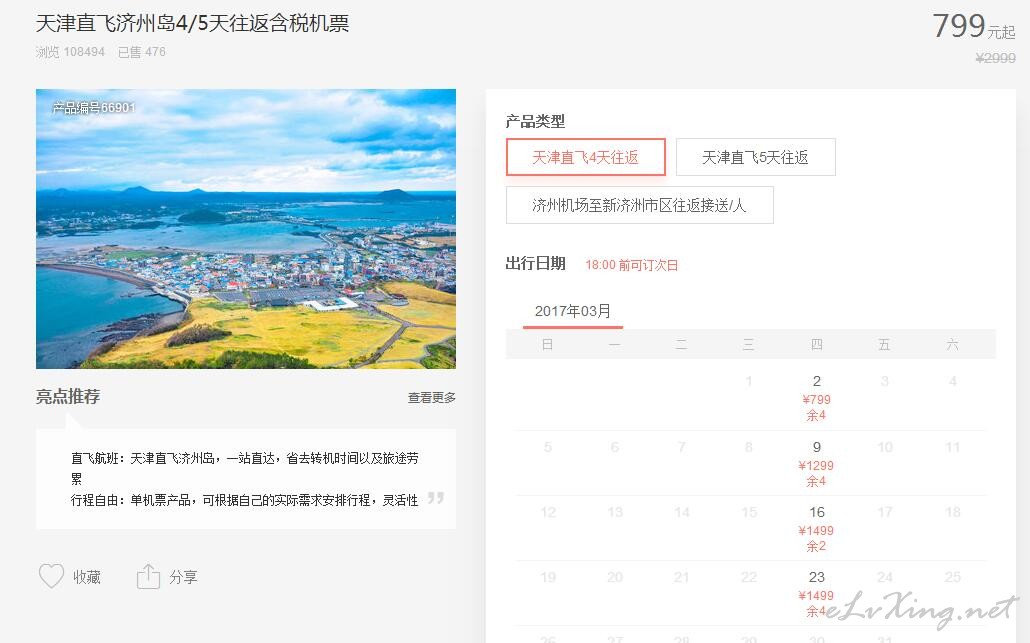Click the Jeju island product photo

(246, 229)
